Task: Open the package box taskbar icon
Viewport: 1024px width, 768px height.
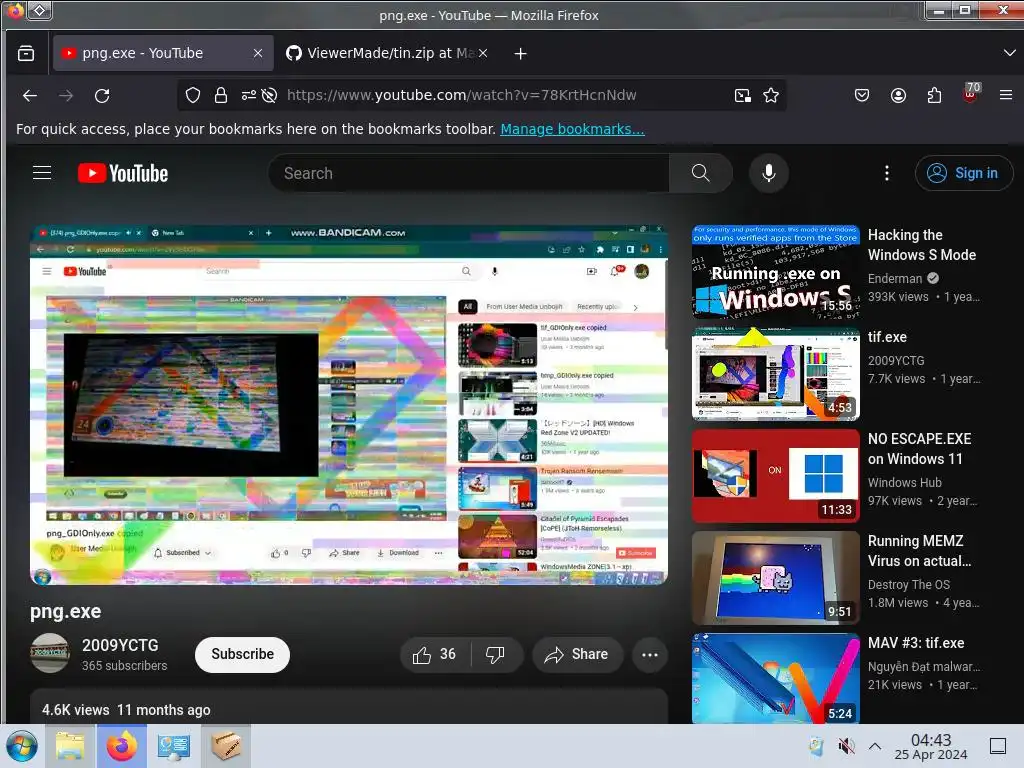Action: click(x=225, y=746)
